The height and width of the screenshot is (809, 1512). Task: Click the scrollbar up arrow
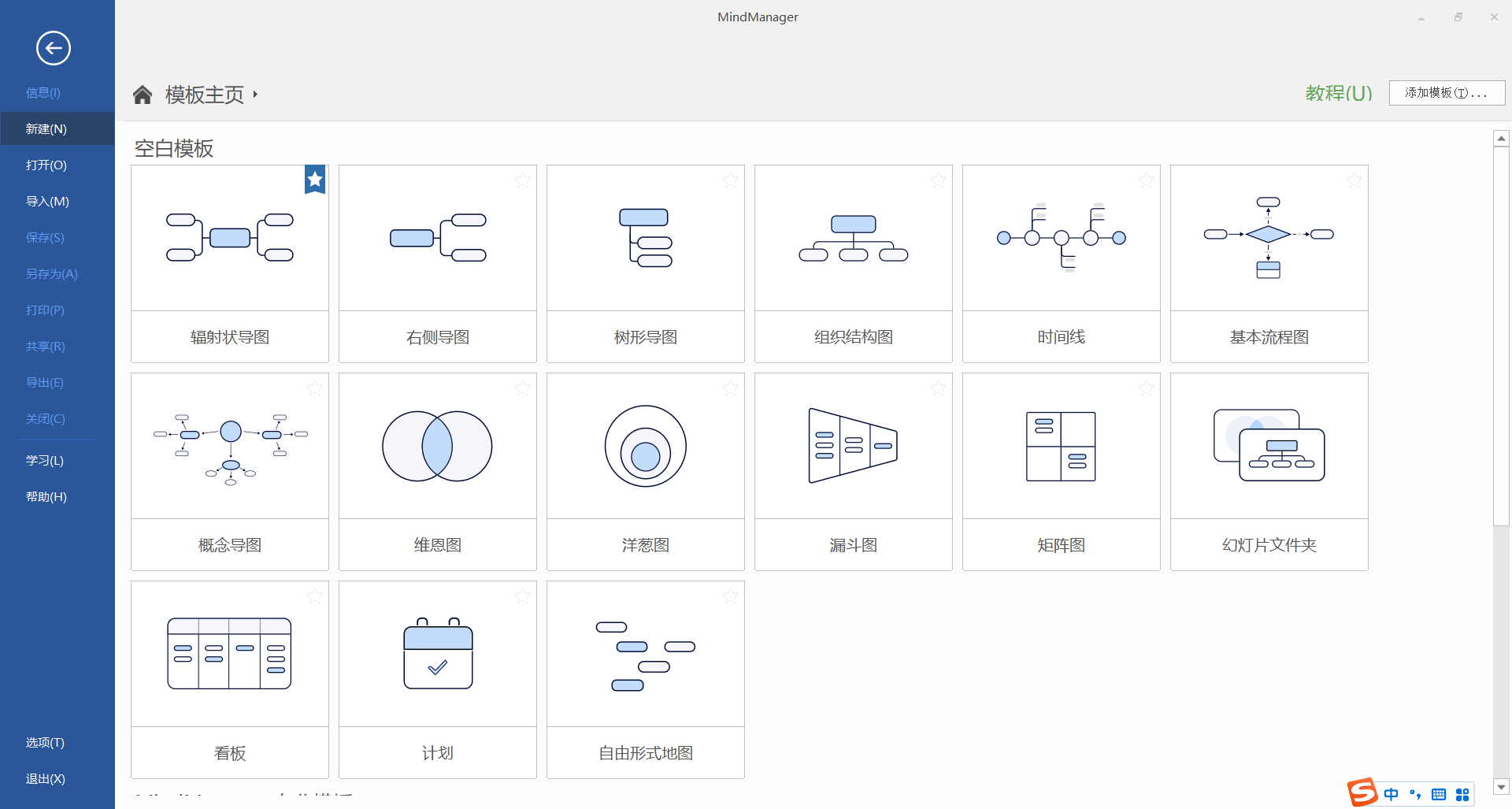pos(1501,139)
